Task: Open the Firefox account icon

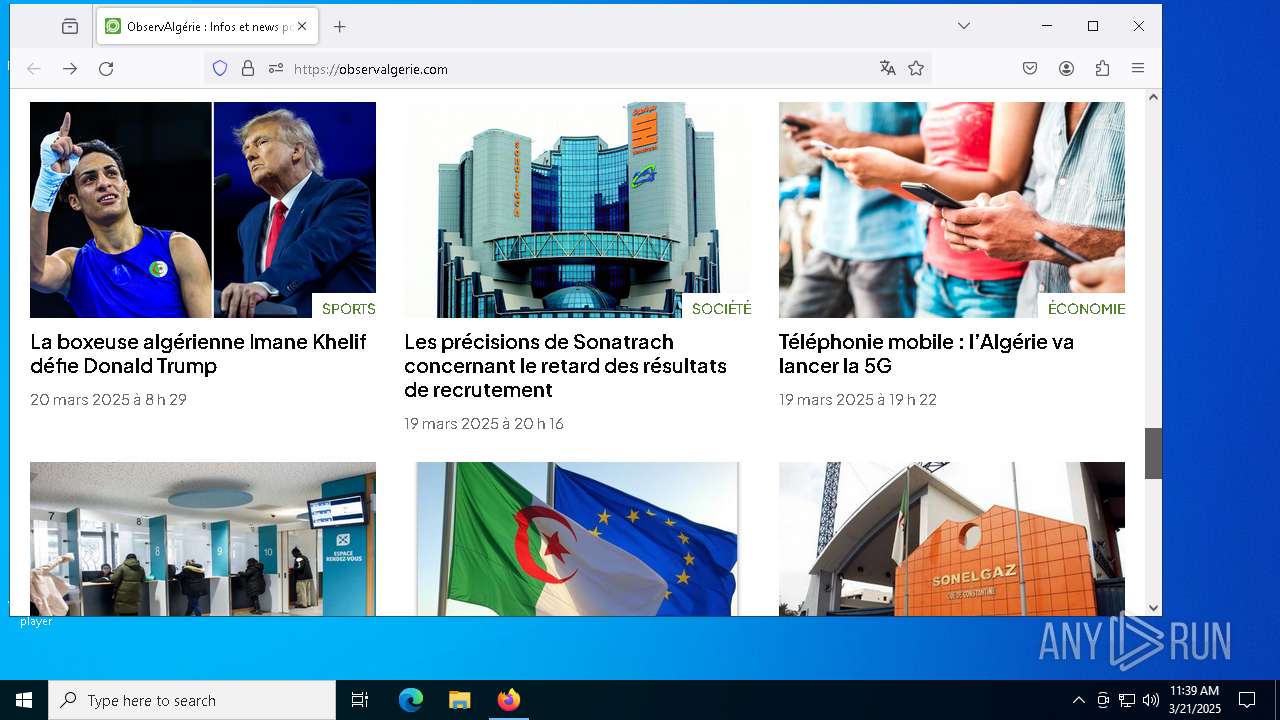Action: point(1066,68)
